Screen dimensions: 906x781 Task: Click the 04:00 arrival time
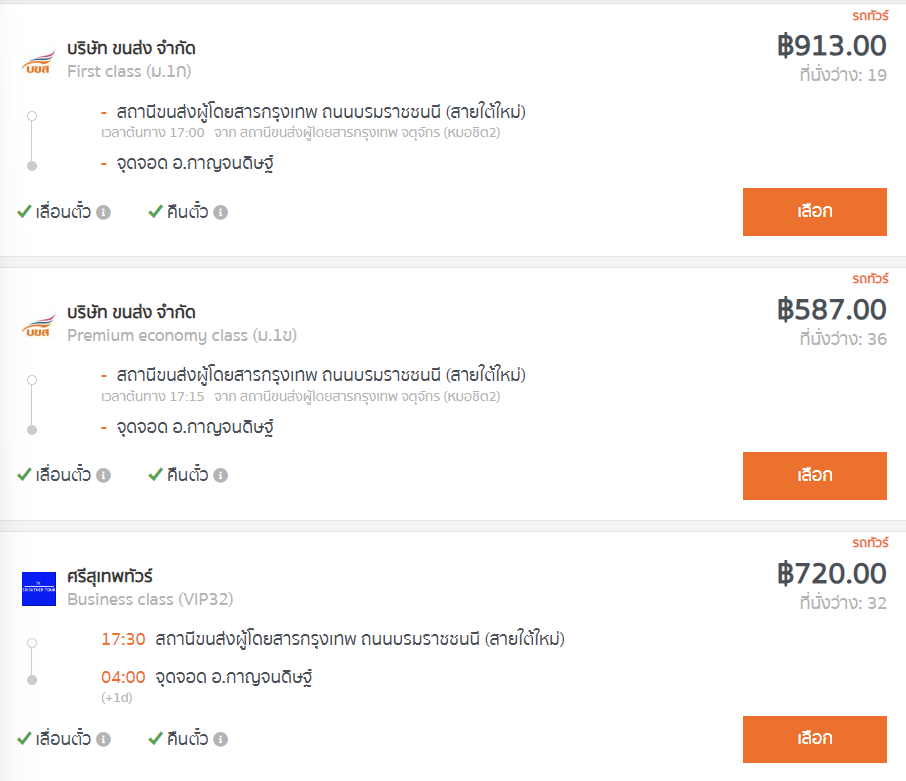[x=123, y=677]
